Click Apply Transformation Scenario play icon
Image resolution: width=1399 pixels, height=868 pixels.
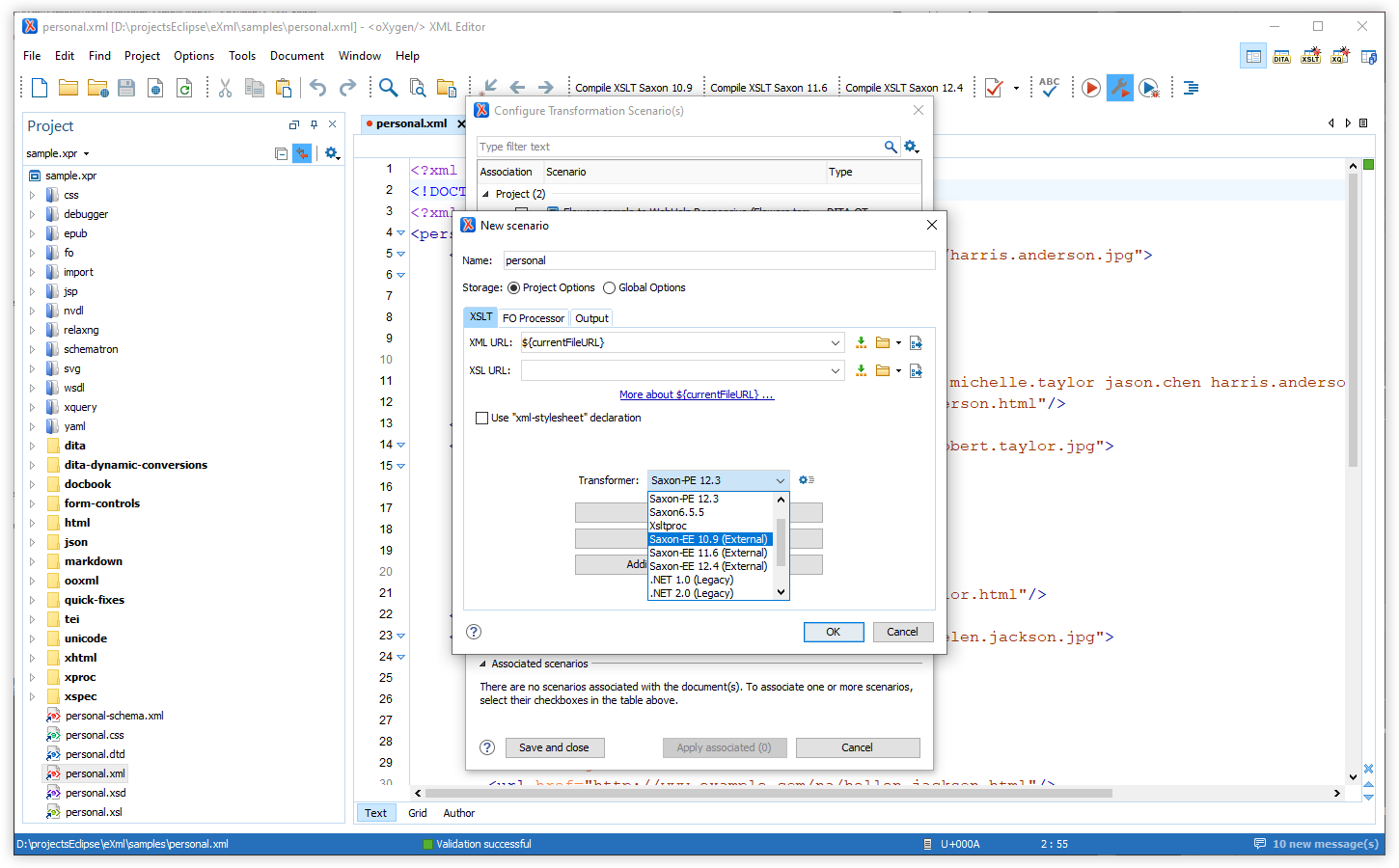1091,88
